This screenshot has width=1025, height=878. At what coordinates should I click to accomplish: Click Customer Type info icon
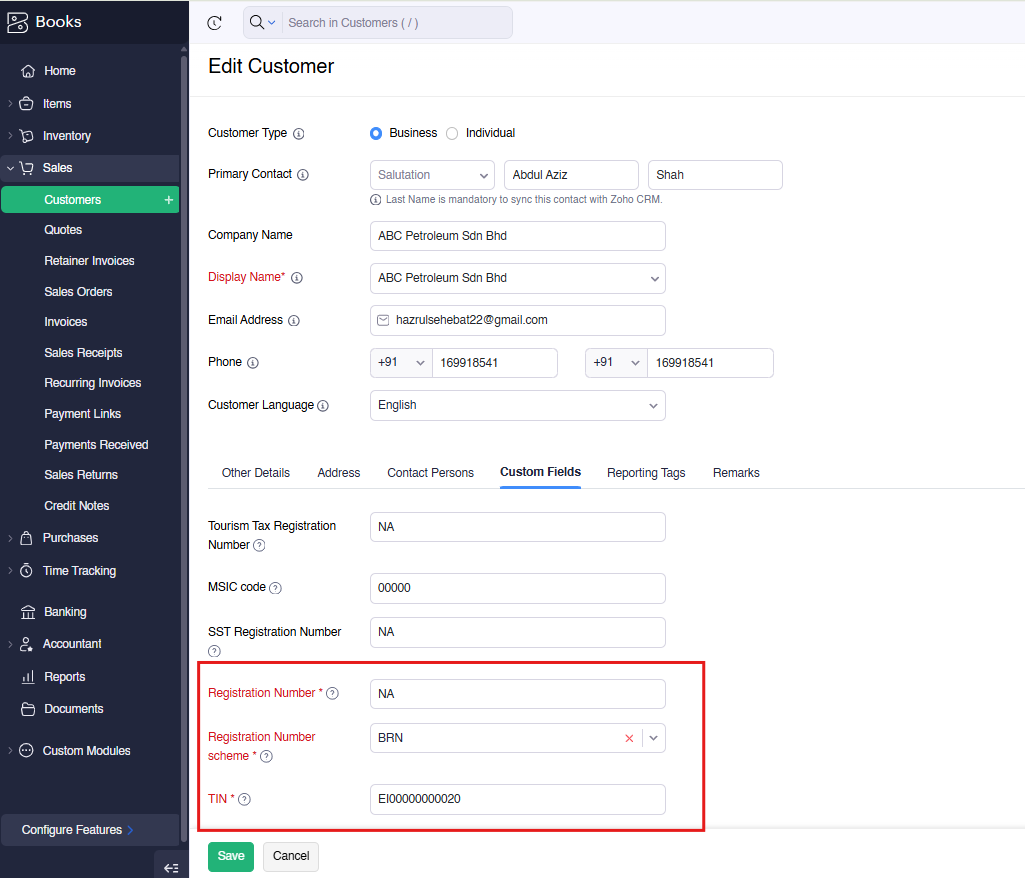click(299, 134)
